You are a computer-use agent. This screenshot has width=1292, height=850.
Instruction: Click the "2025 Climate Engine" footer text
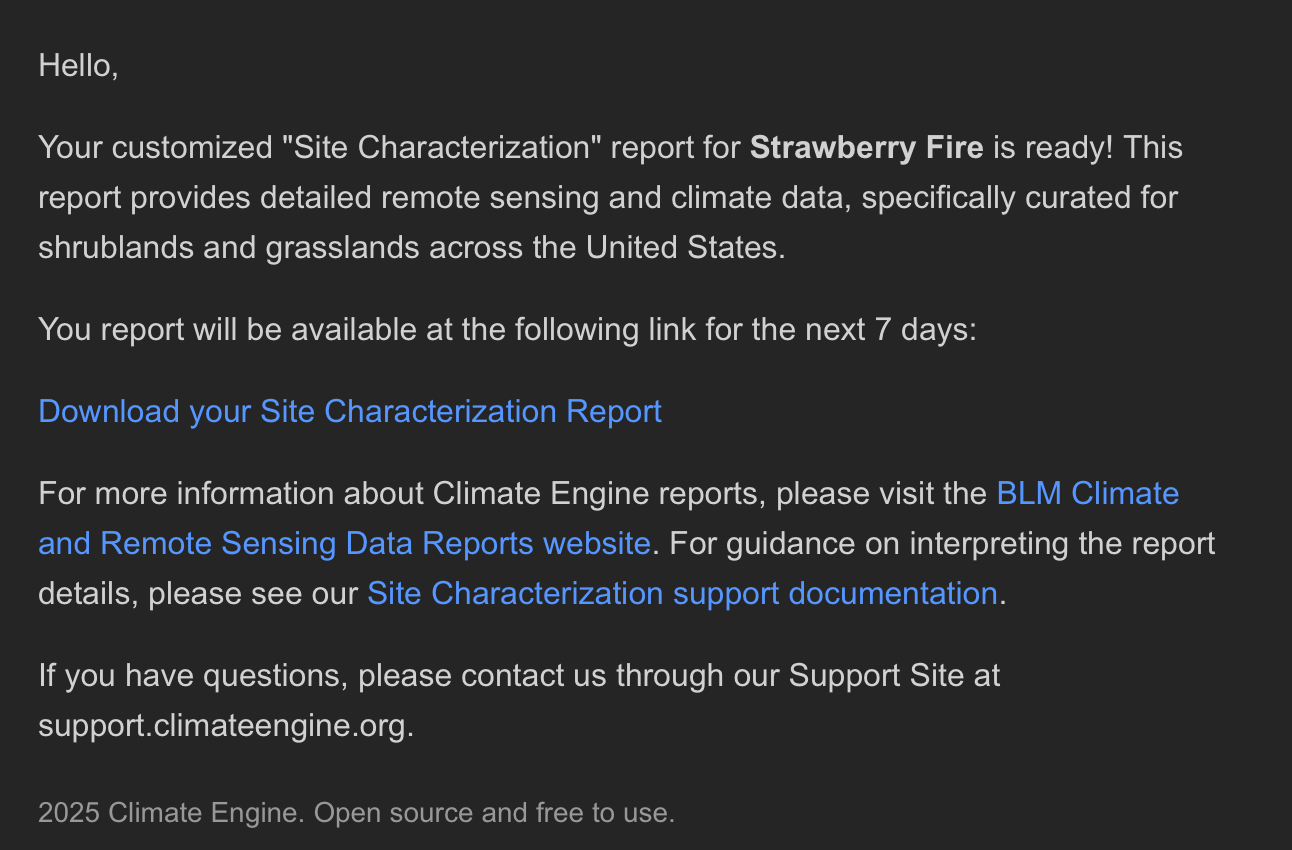tap(170, 812)
